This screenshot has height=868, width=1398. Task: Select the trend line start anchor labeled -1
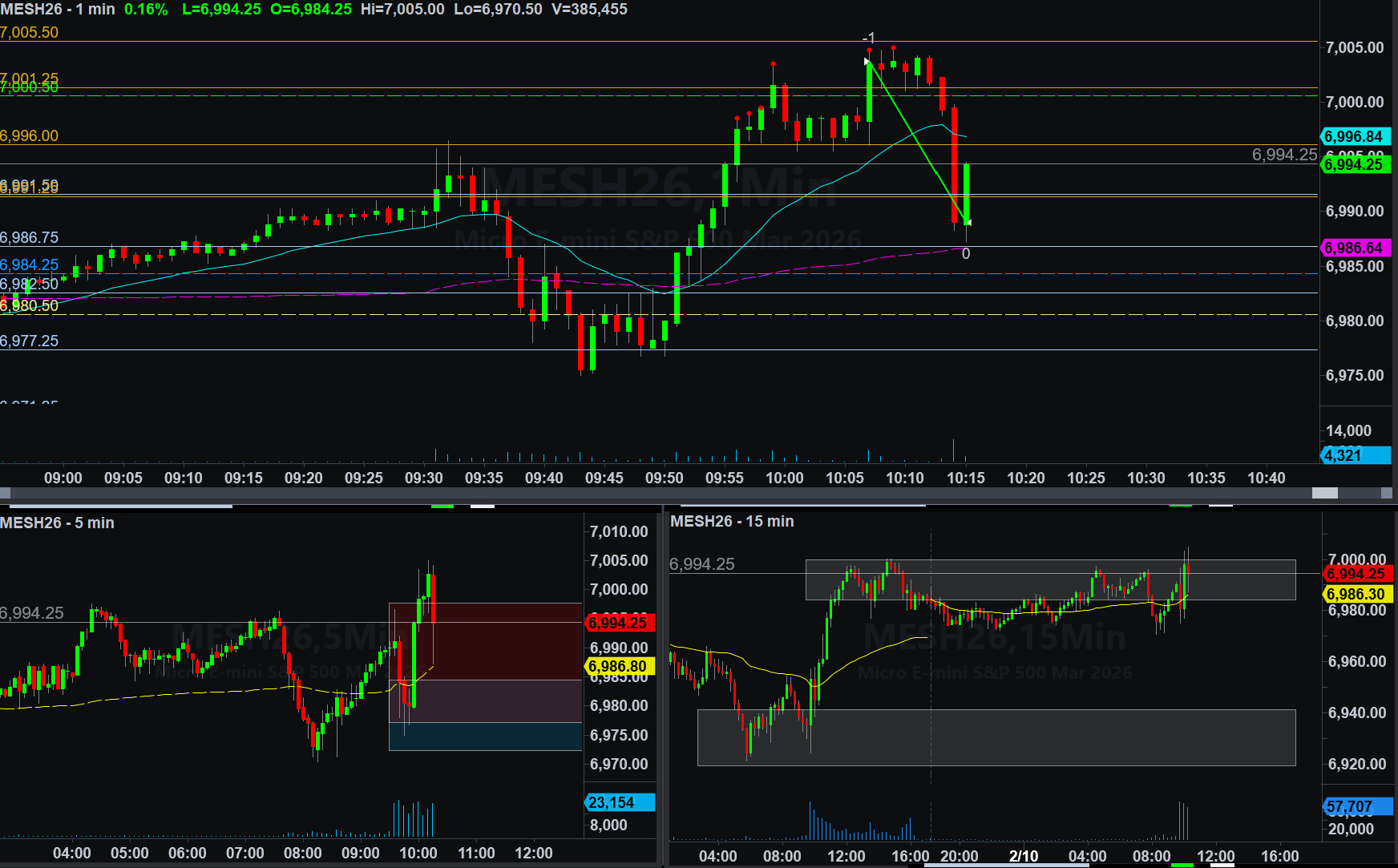point(868,62)
